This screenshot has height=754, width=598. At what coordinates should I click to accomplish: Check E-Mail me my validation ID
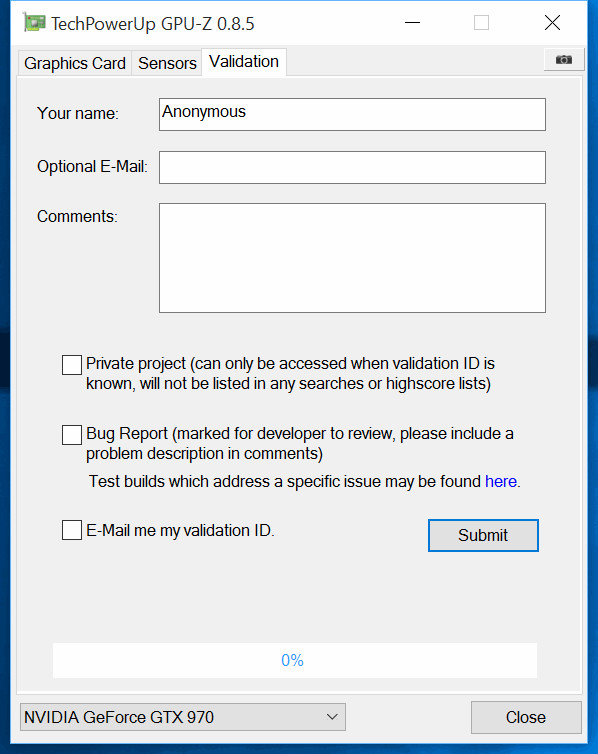72,530
